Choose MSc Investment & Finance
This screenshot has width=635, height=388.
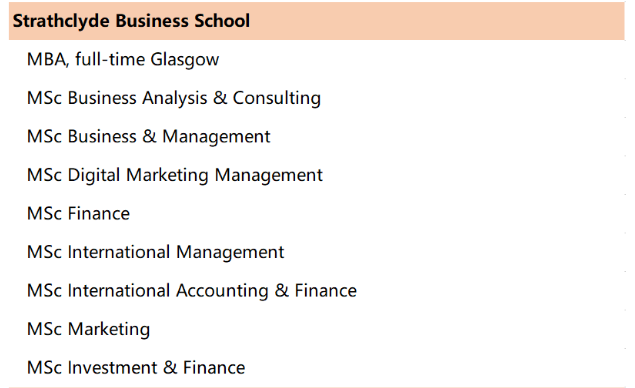[x=317, y=367]
